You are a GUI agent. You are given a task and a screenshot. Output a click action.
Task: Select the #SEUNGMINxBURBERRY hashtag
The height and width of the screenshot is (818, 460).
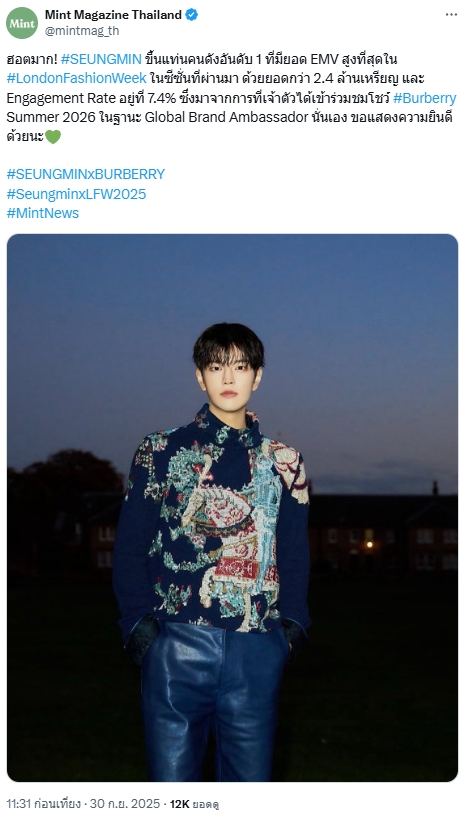pyautogui.click(x=86, y=174)
